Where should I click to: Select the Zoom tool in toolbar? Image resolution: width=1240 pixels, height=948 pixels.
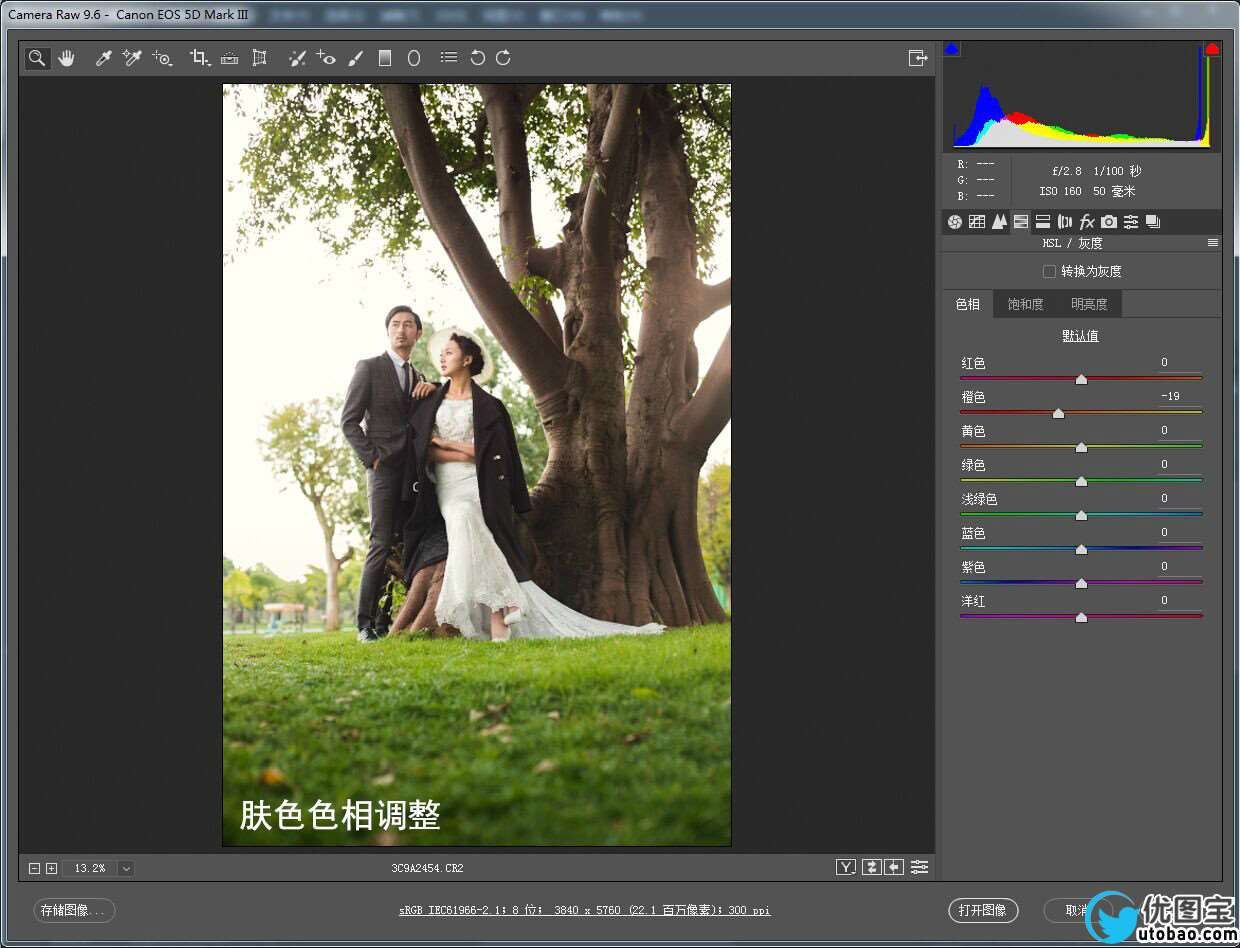click(37, 58)
